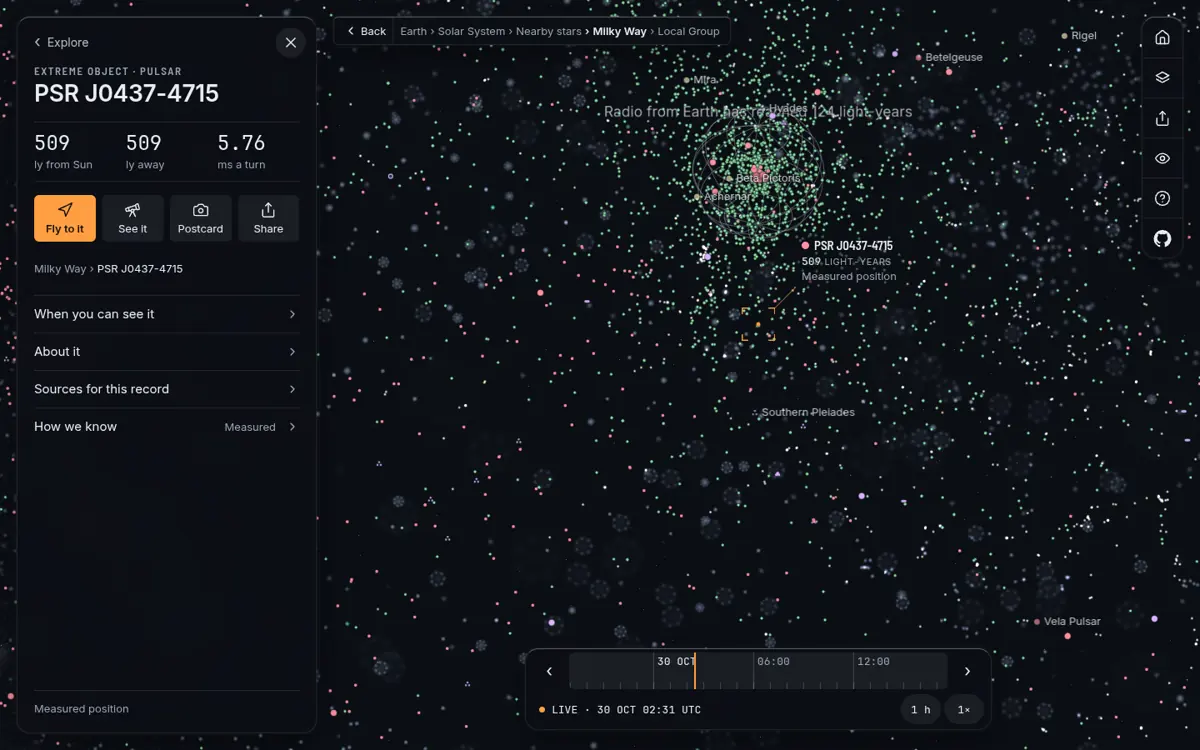1200x750 pixels.
Task: Step the timeline backward with left arrow
Action: (x=549, y=672)
